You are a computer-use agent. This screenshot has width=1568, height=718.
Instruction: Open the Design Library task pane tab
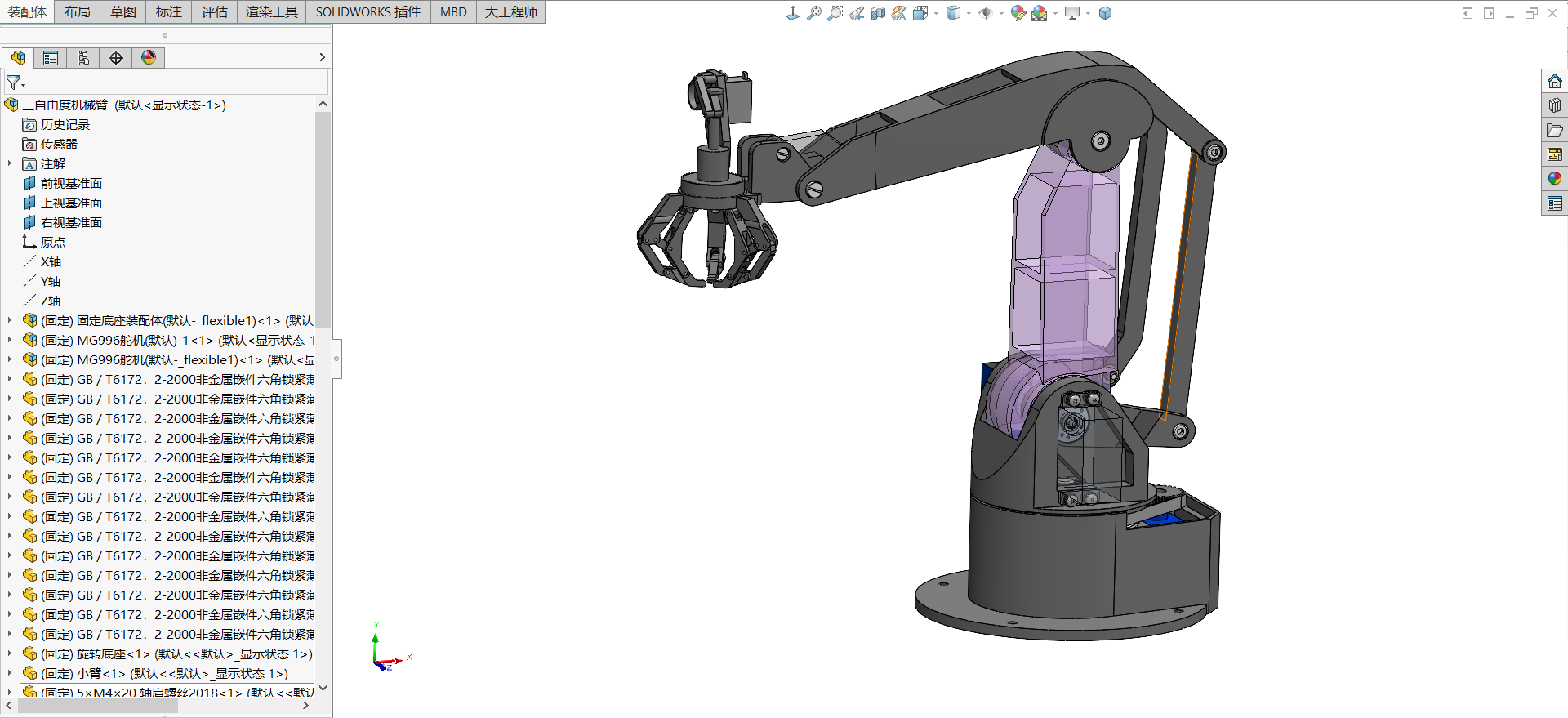point(1554,105)
